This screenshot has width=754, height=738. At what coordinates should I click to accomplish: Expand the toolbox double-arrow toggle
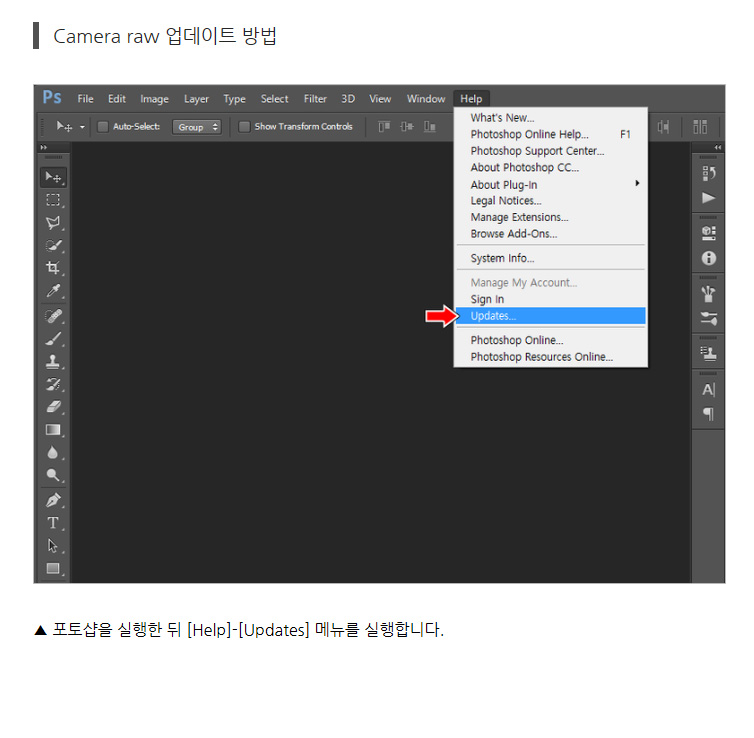[44, 147]
